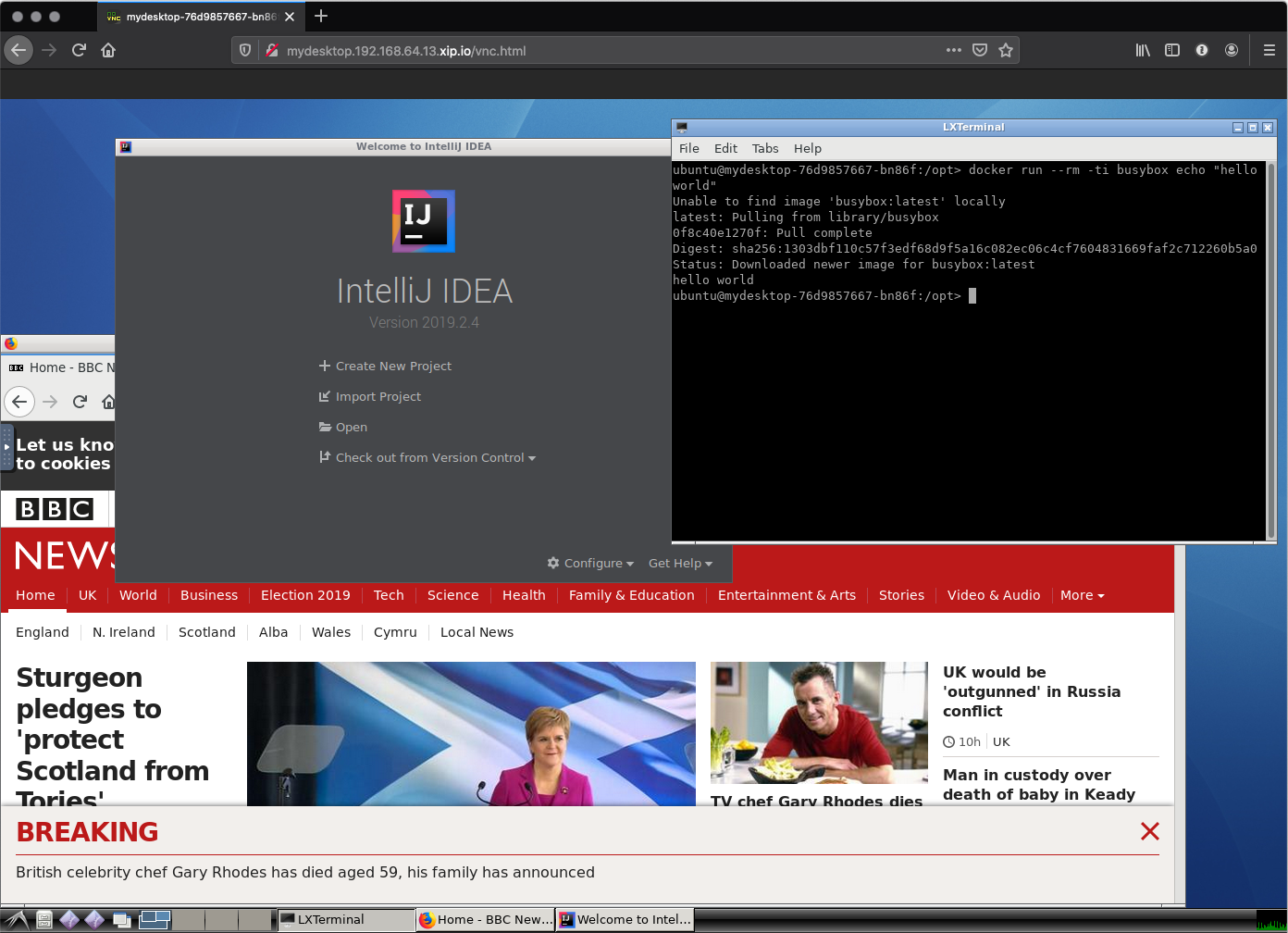Viewport: 1288px width, 933px height.
Task: Open a new browser tab with plus
Action: [x=321, y=16]
